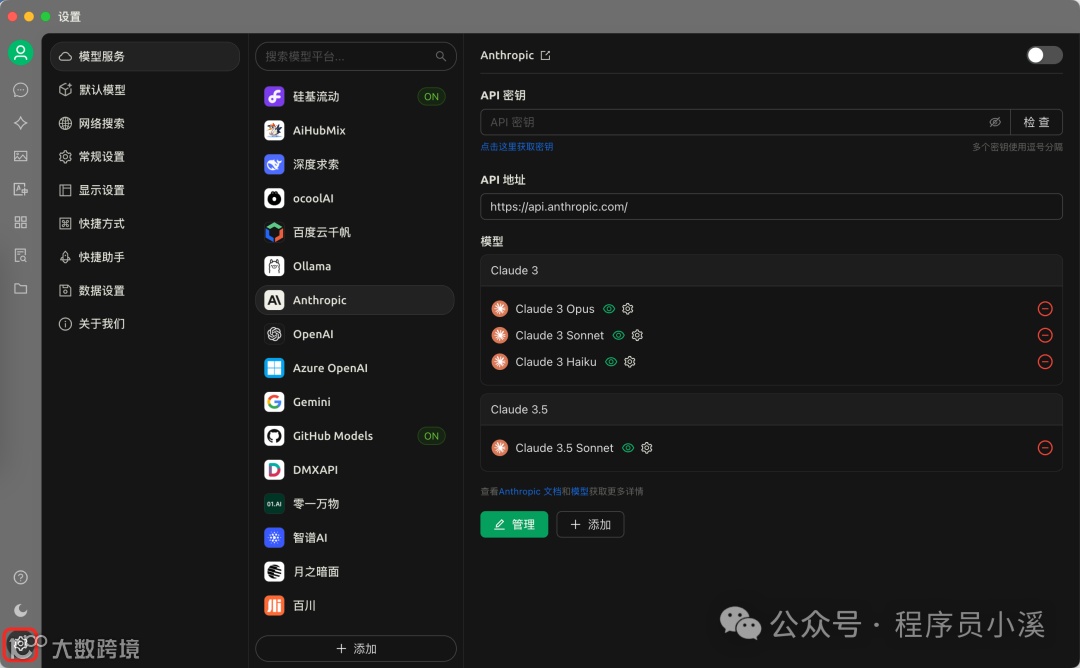Select the 百川 provider
Screen dimensions: 1080x668
pyautogui.click(x=355, y=605)
